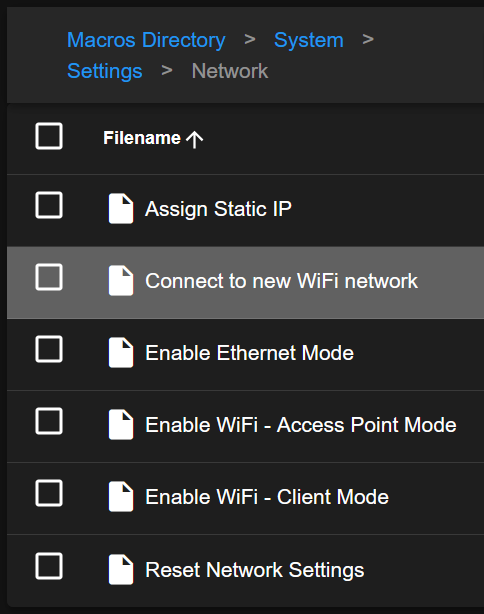484x614 pixels.
Task: Click the Network breadcrumb label
Action: click(229, 71)
